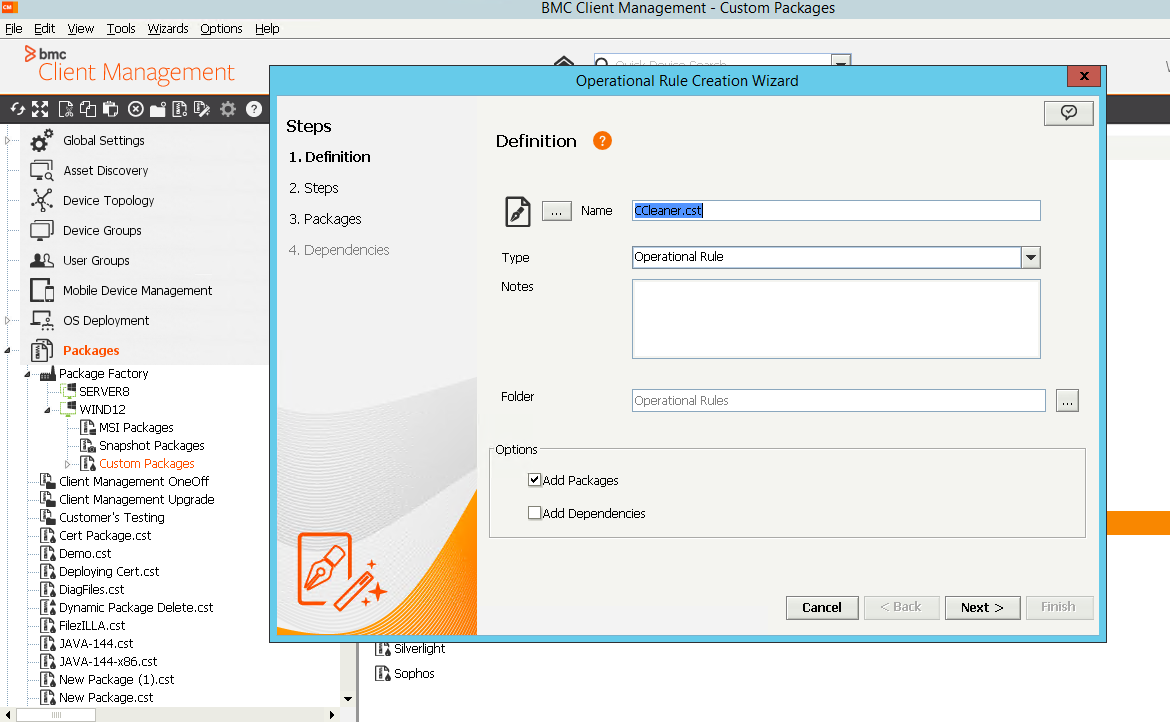The height and width of the screenshot is (722, 1170).
Task: Click the Global Settings gears icon
Action: click(x=42, y=140)
